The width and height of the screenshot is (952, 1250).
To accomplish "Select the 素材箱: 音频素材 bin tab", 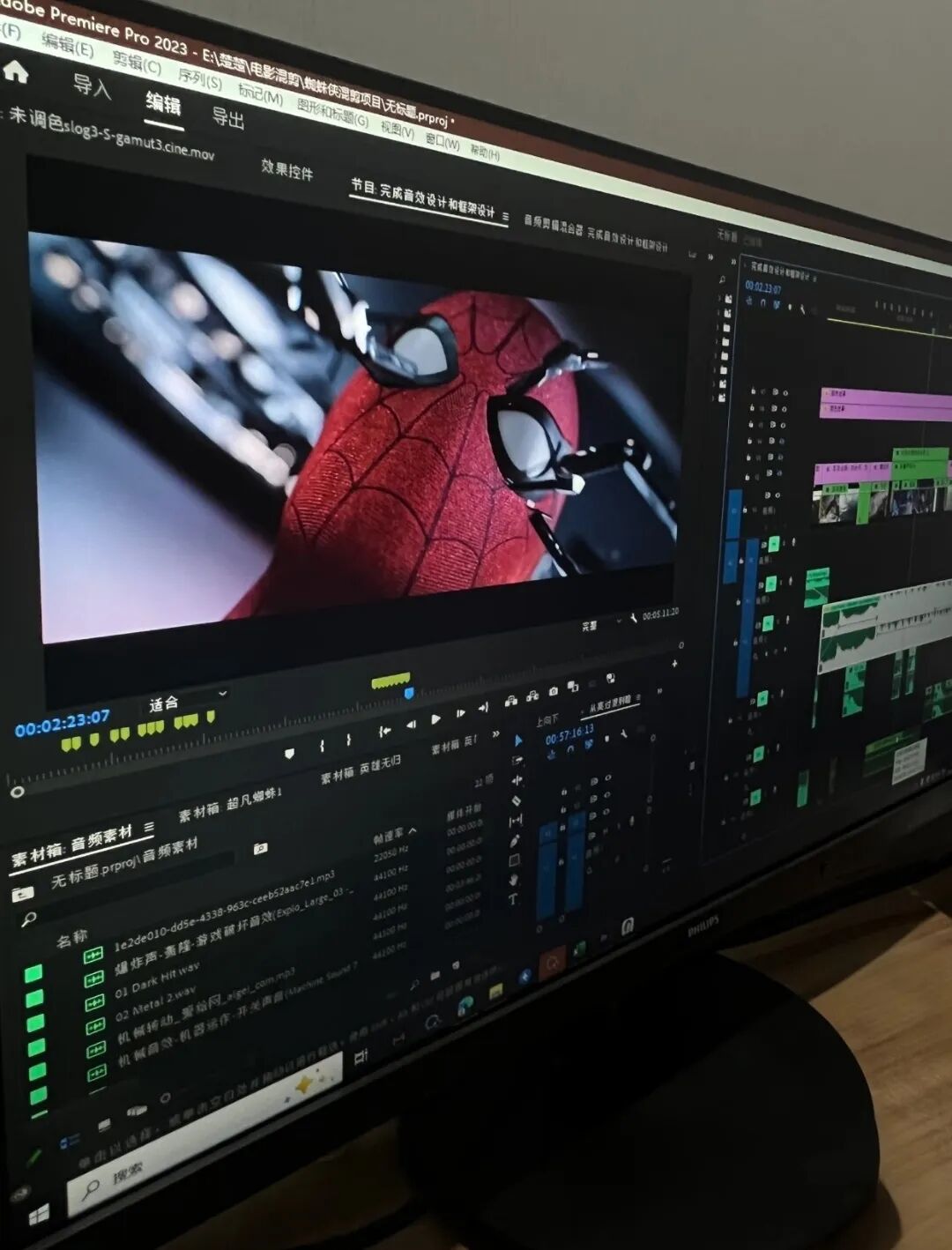I will click(x=71, y=844).
